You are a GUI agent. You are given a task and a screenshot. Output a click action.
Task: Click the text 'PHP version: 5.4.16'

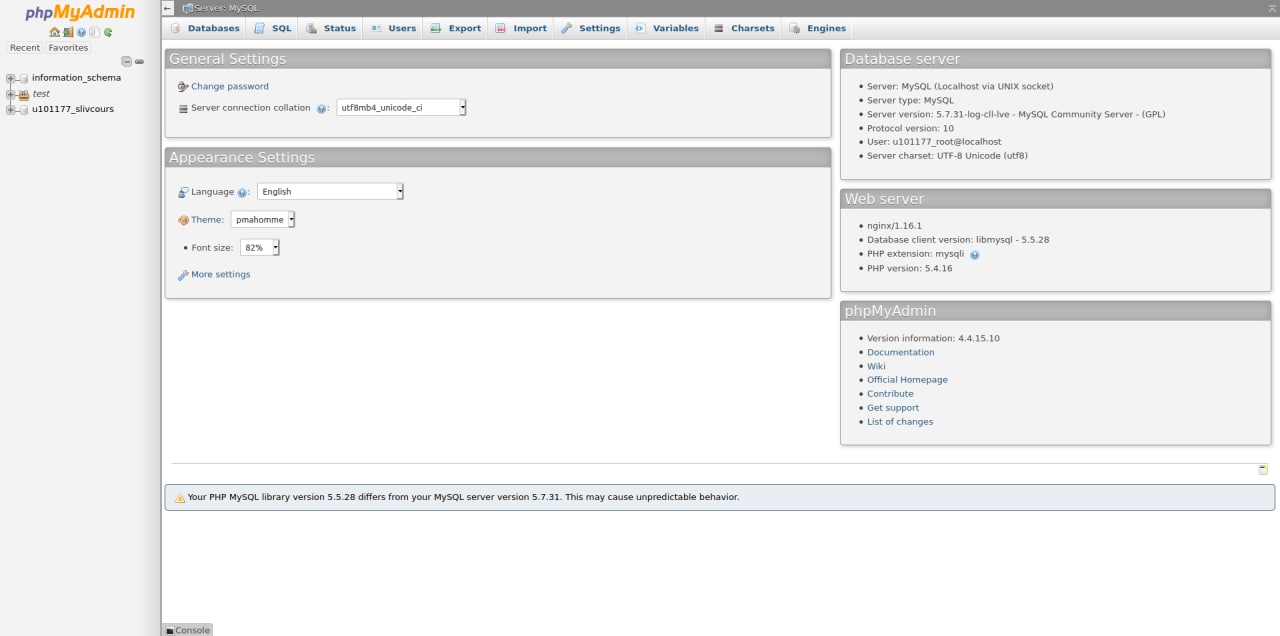[x=909, y=268]
